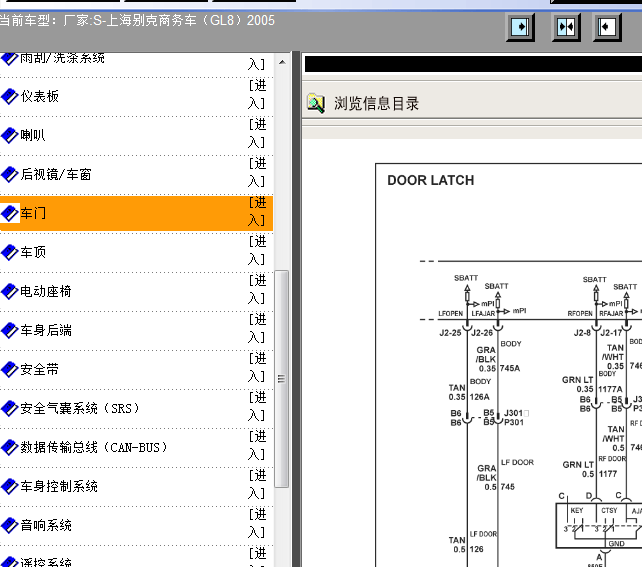Open the 车顶 category
This screenshot has height=567, width=642.
33,253
